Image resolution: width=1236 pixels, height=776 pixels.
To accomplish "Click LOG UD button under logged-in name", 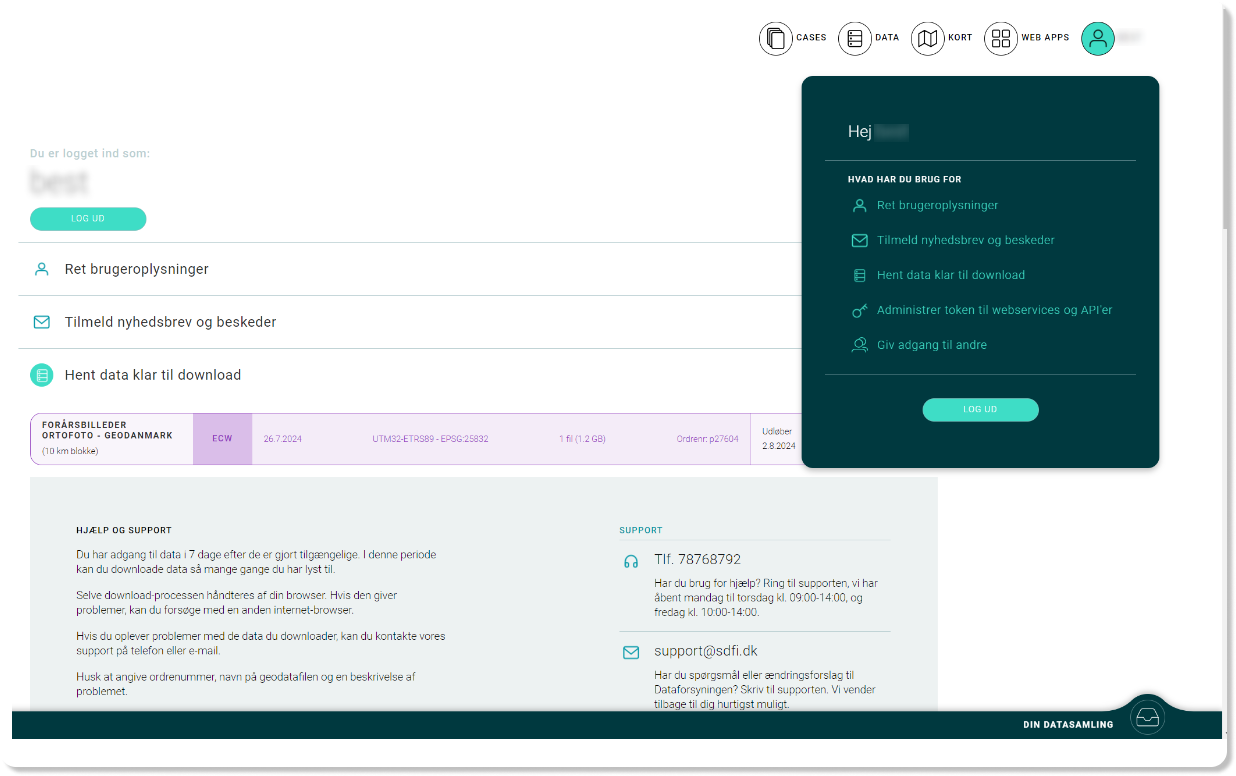I will [x=88, y=219].
